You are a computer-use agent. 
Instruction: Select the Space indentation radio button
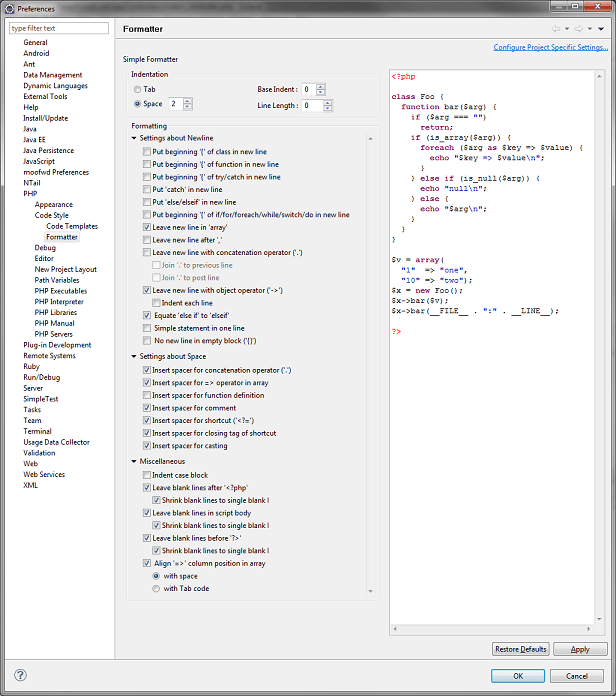click(x=138, y=104)
